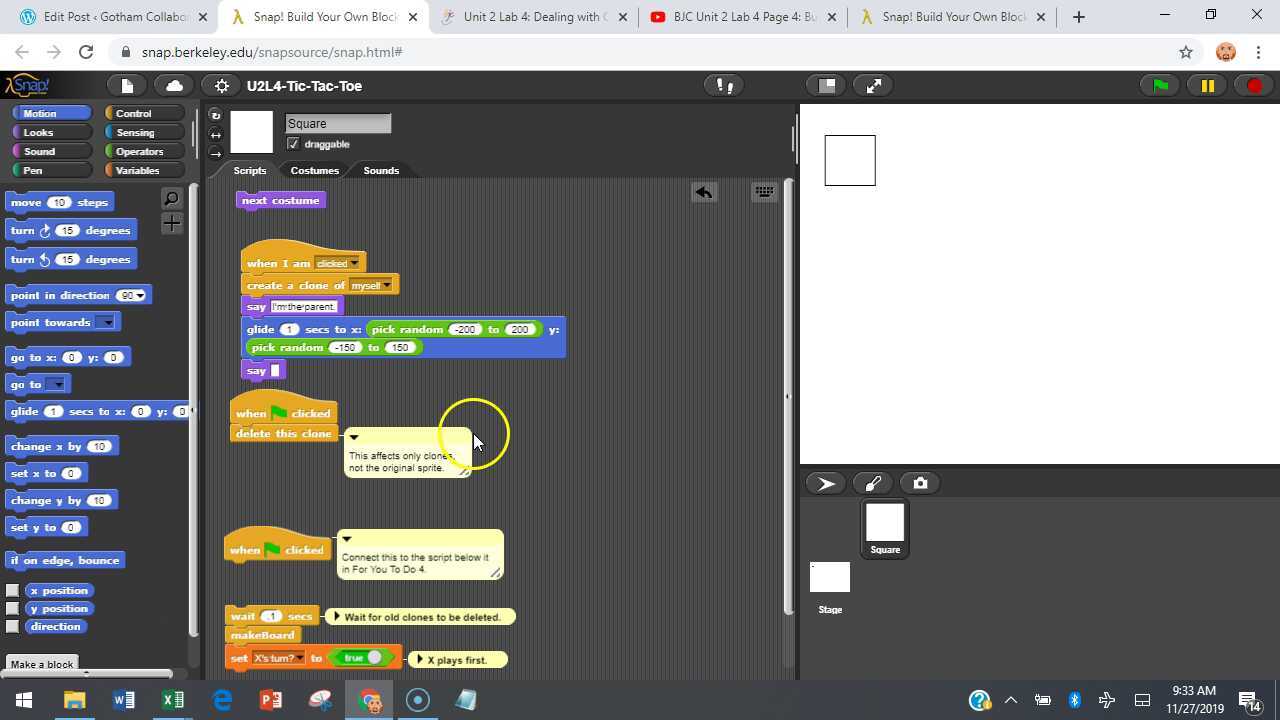
Task: Open the Snap! settings gear menu
Action: pyautogui.click(x=222, y=85)
